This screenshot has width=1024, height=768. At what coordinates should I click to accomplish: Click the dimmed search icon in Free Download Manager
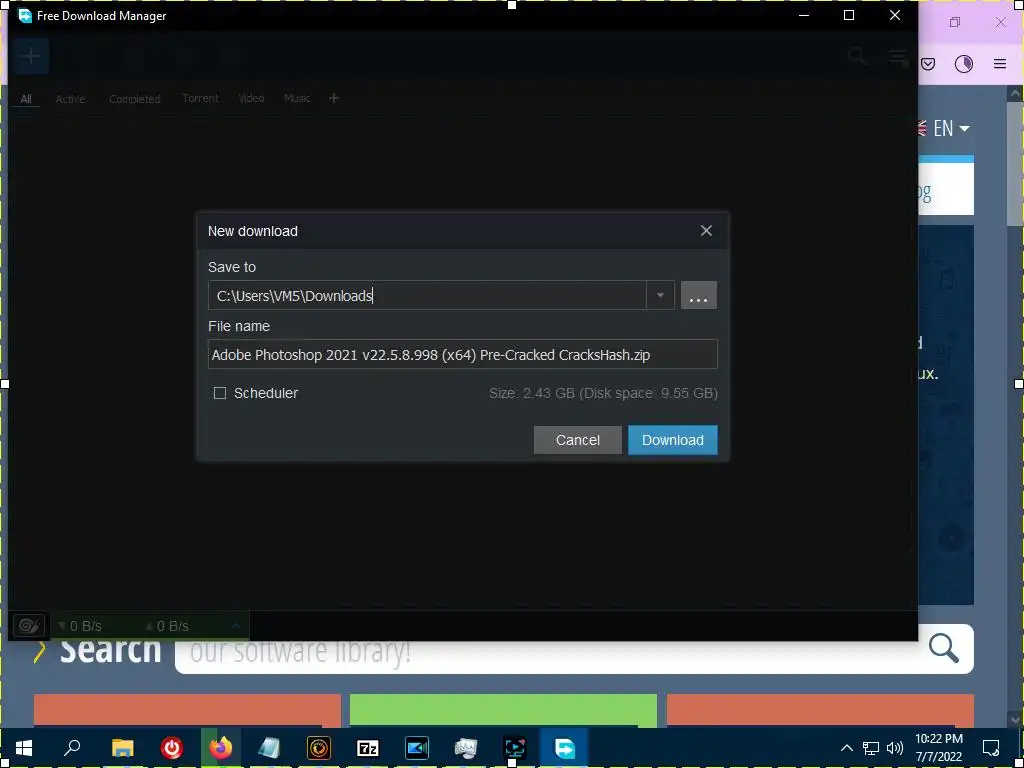pyautogui.click(x=857, y=56)
